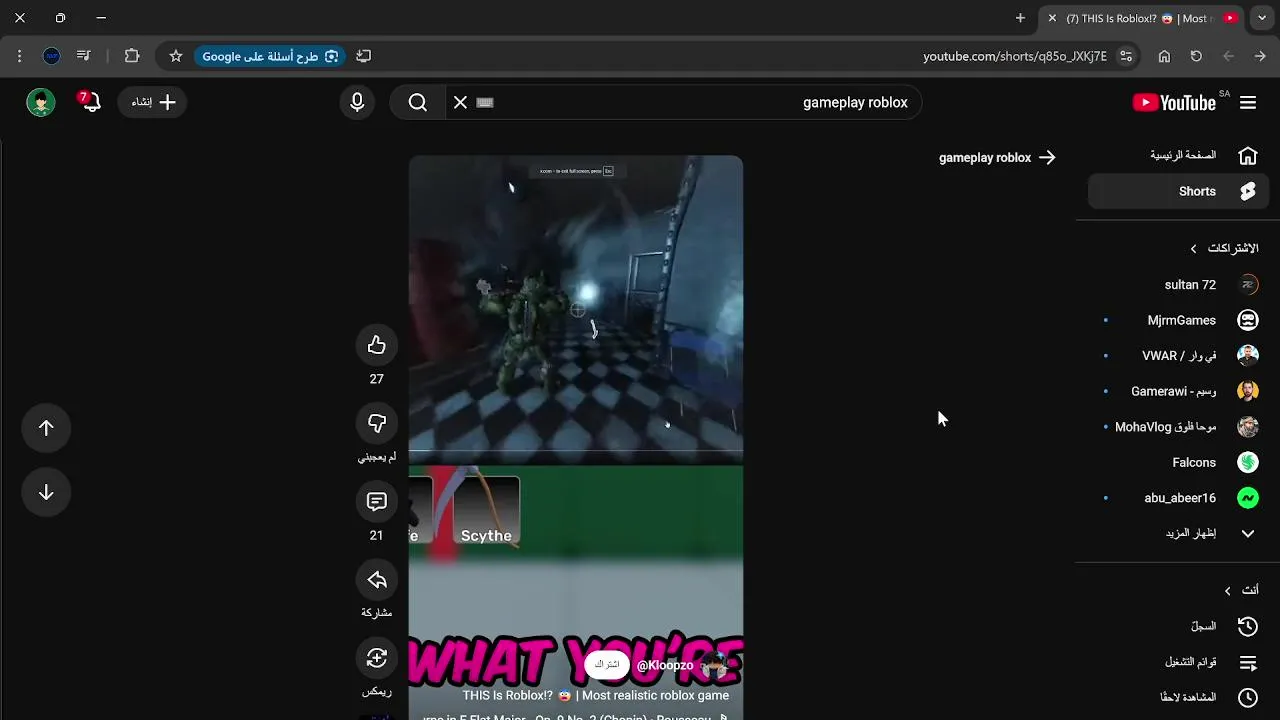1280x720 pixels.
Task: Go to the next short with down arrow
Action: click(x=46, y=492)
